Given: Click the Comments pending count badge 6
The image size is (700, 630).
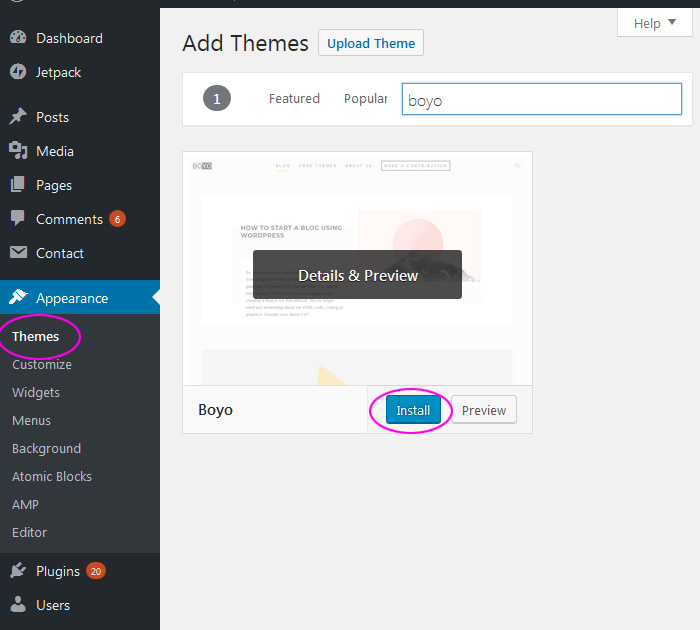Looking at the screenshot, I should coord(117,219).
